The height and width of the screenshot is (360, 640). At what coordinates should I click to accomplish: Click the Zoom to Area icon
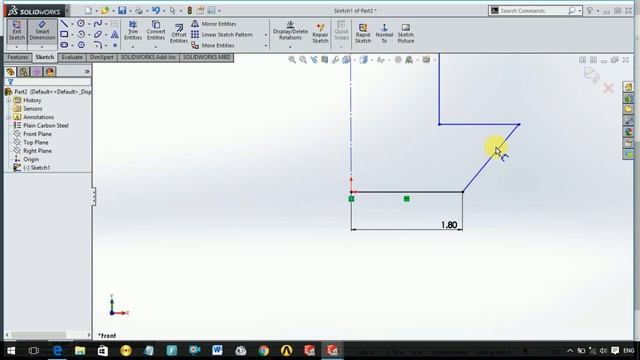coord(303,60)
